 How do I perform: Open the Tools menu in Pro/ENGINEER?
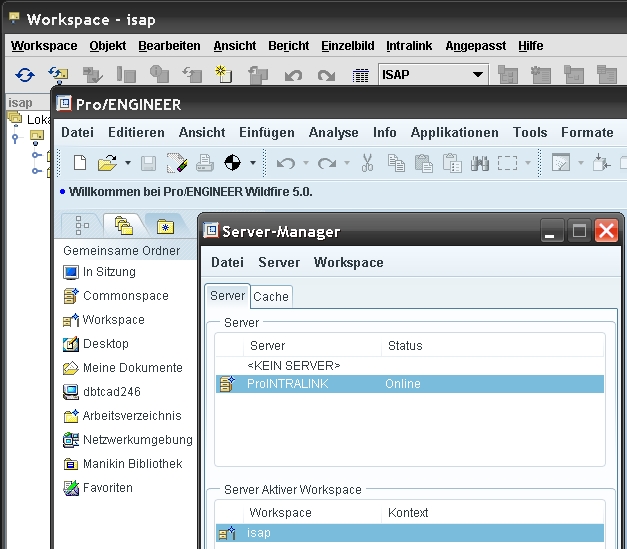[x=530, y=132]
